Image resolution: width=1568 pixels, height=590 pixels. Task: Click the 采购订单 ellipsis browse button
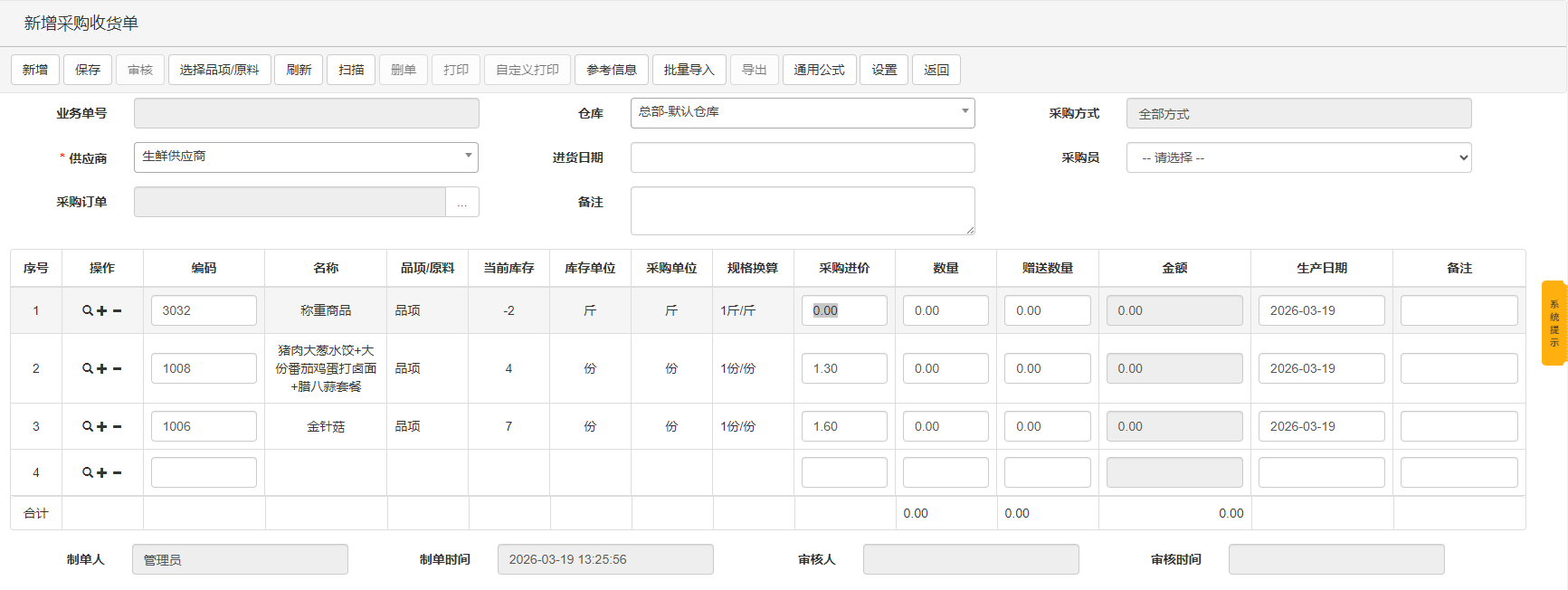click(462, 203)
